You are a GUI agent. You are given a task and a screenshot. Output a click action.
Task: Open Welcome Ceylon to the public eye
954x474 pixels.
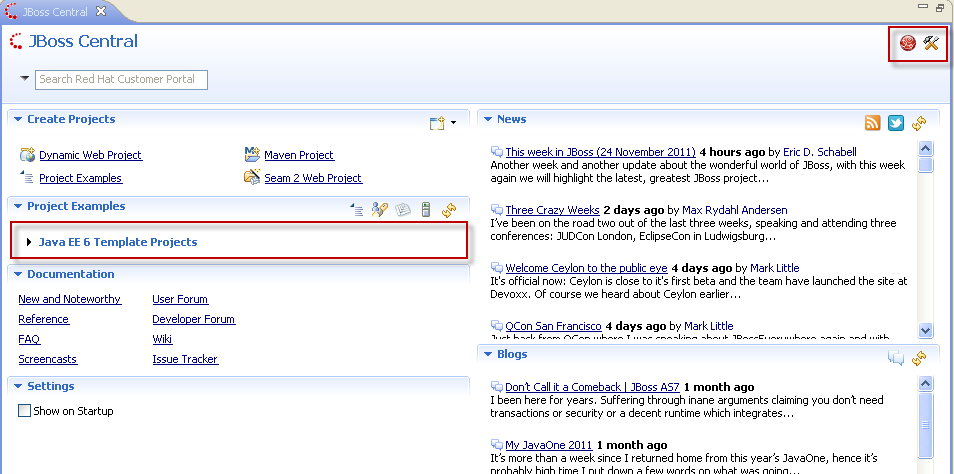pyautogui.click(x=587, y=268)
